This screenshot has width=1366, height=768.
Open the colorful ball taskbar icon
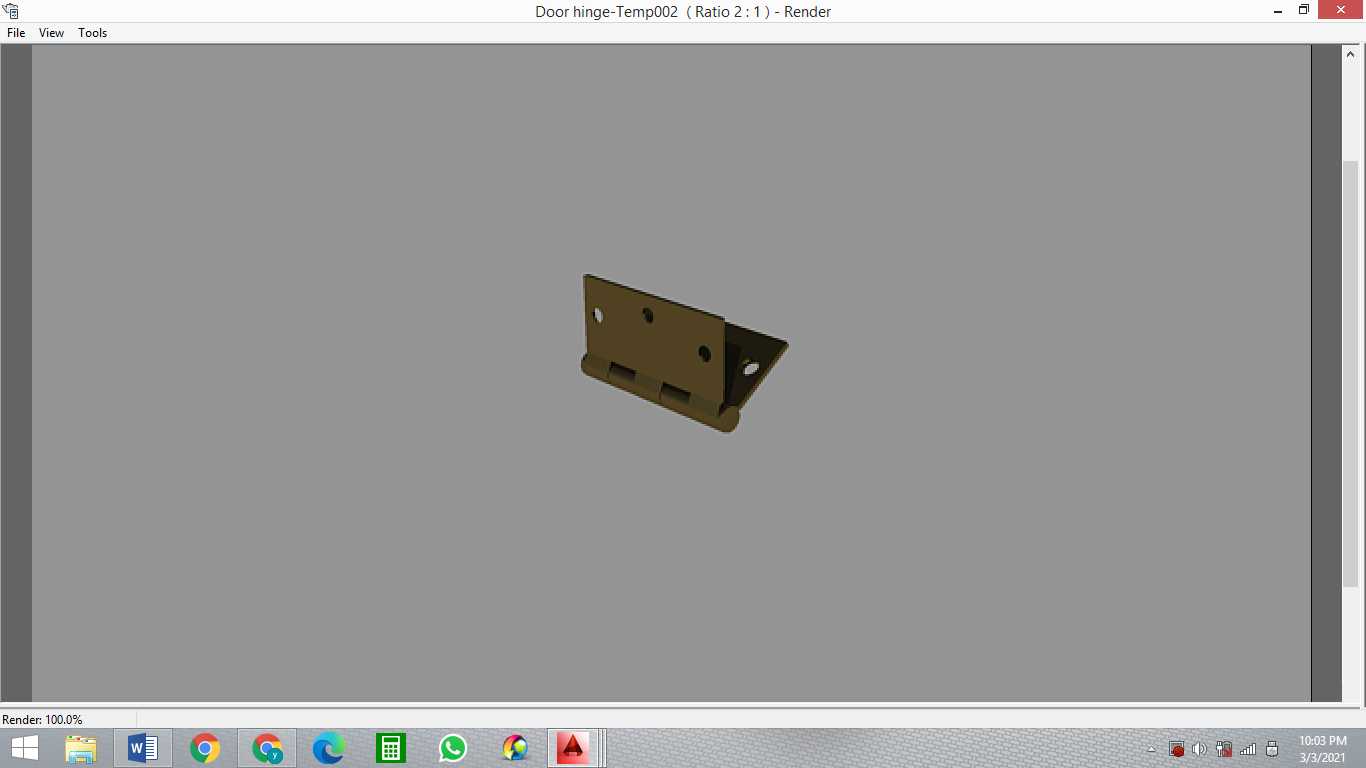[515, 748]
